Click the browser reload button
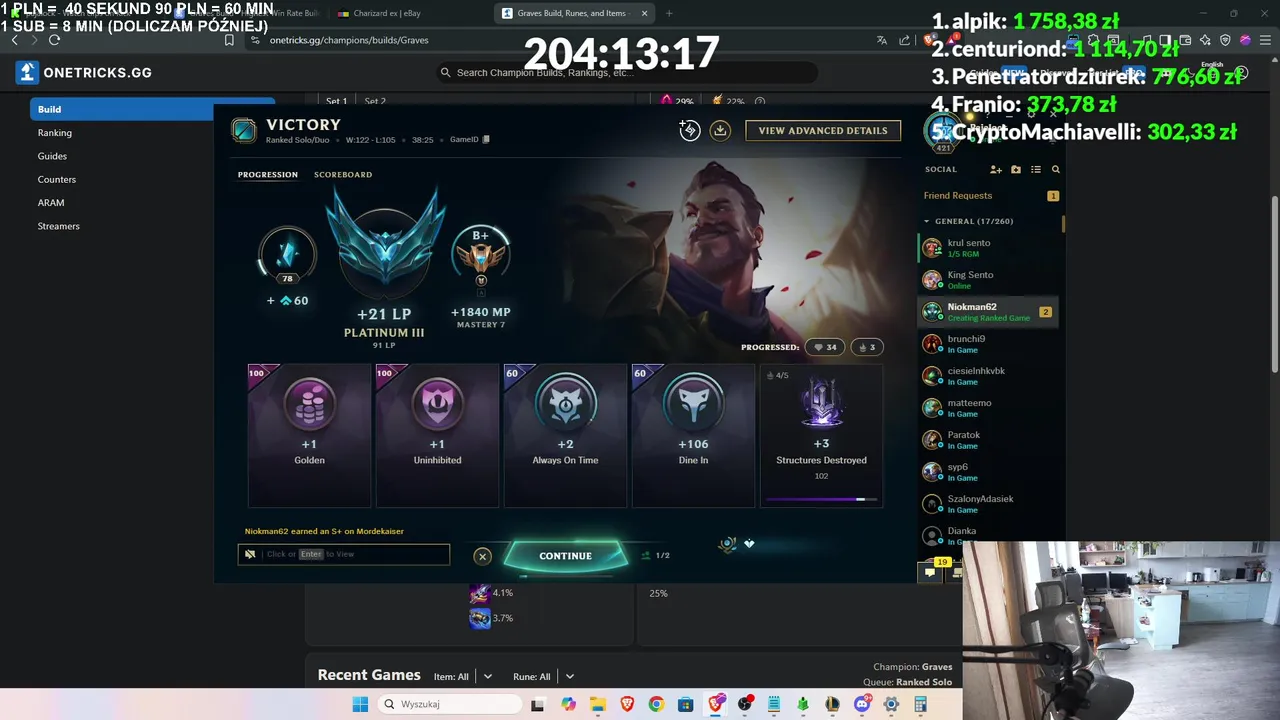The height and width of the screenshot is (720, 1280). pyautogui.click(x=54, y=40)
